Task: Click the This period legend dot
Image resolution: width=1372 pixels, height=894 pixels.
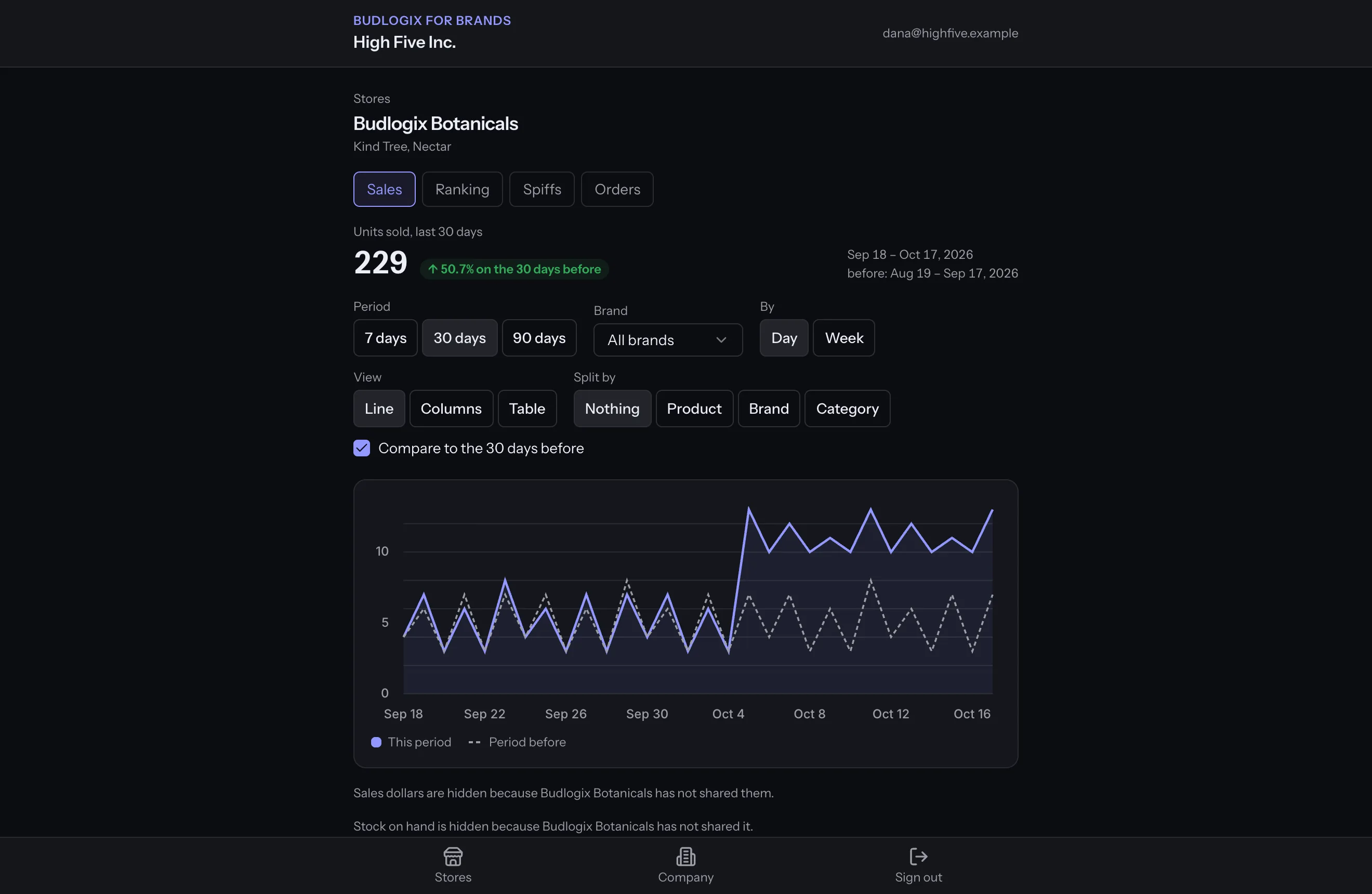Action: coord(376,742)
